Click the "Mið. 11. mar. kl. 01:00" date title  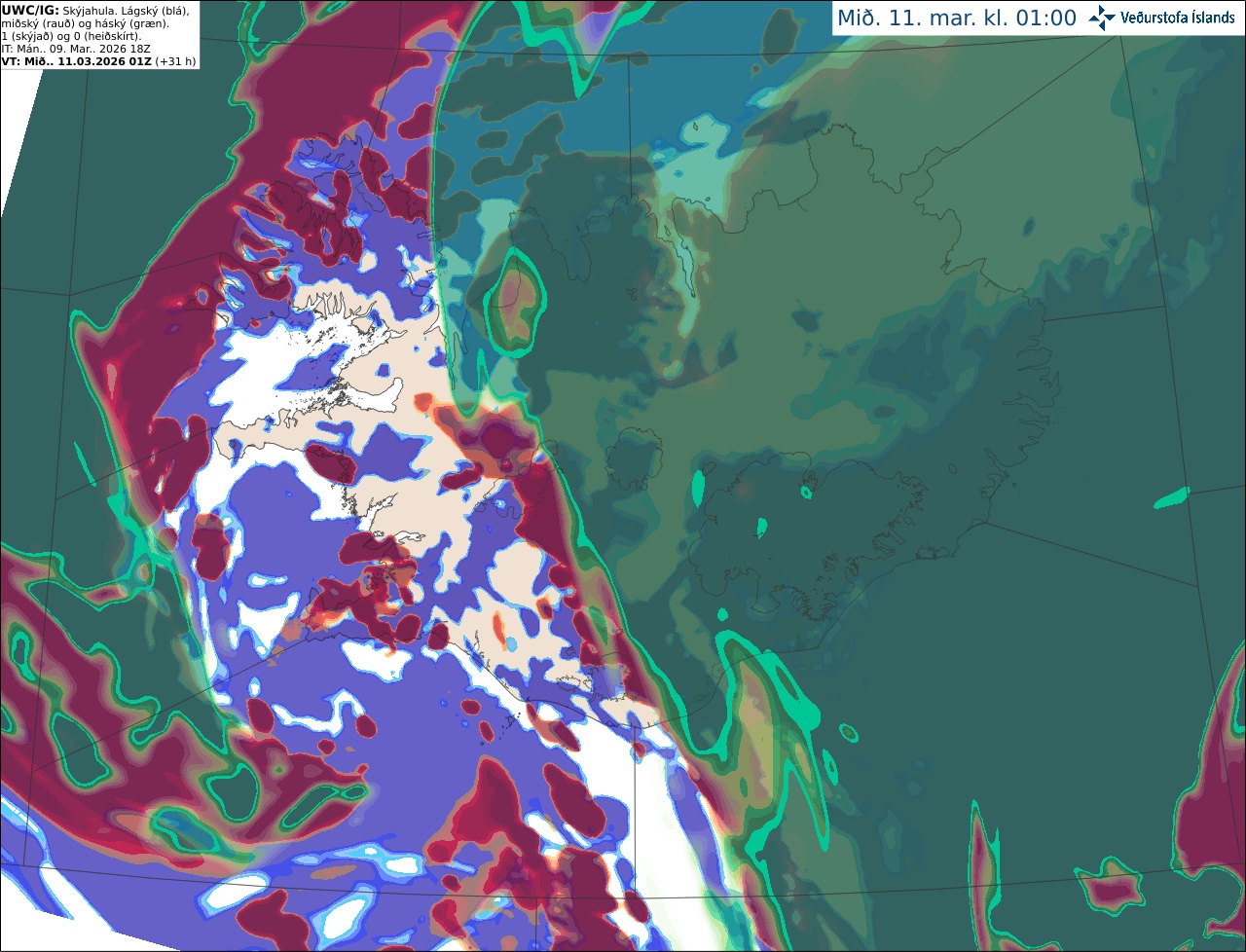(x=957, y=18)
